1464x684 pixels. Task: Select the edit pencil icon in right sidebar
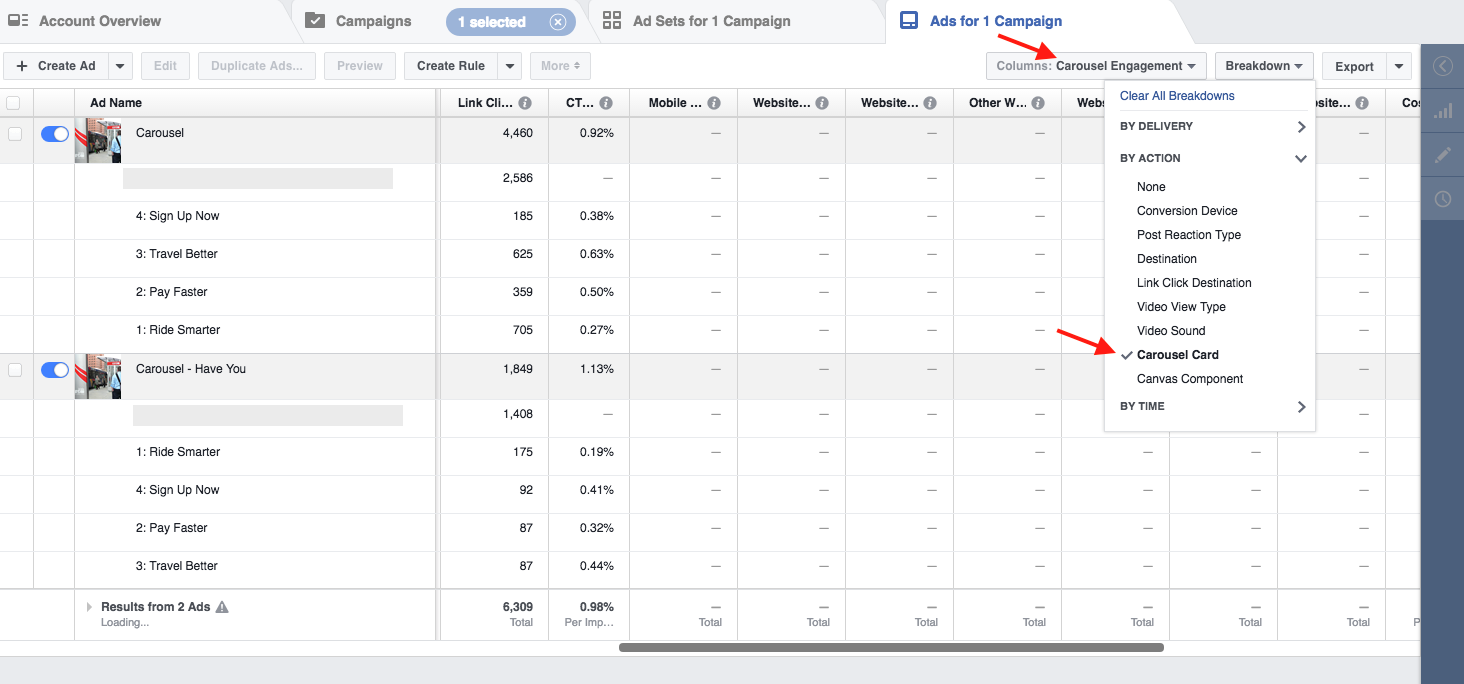coord(1443,155)
